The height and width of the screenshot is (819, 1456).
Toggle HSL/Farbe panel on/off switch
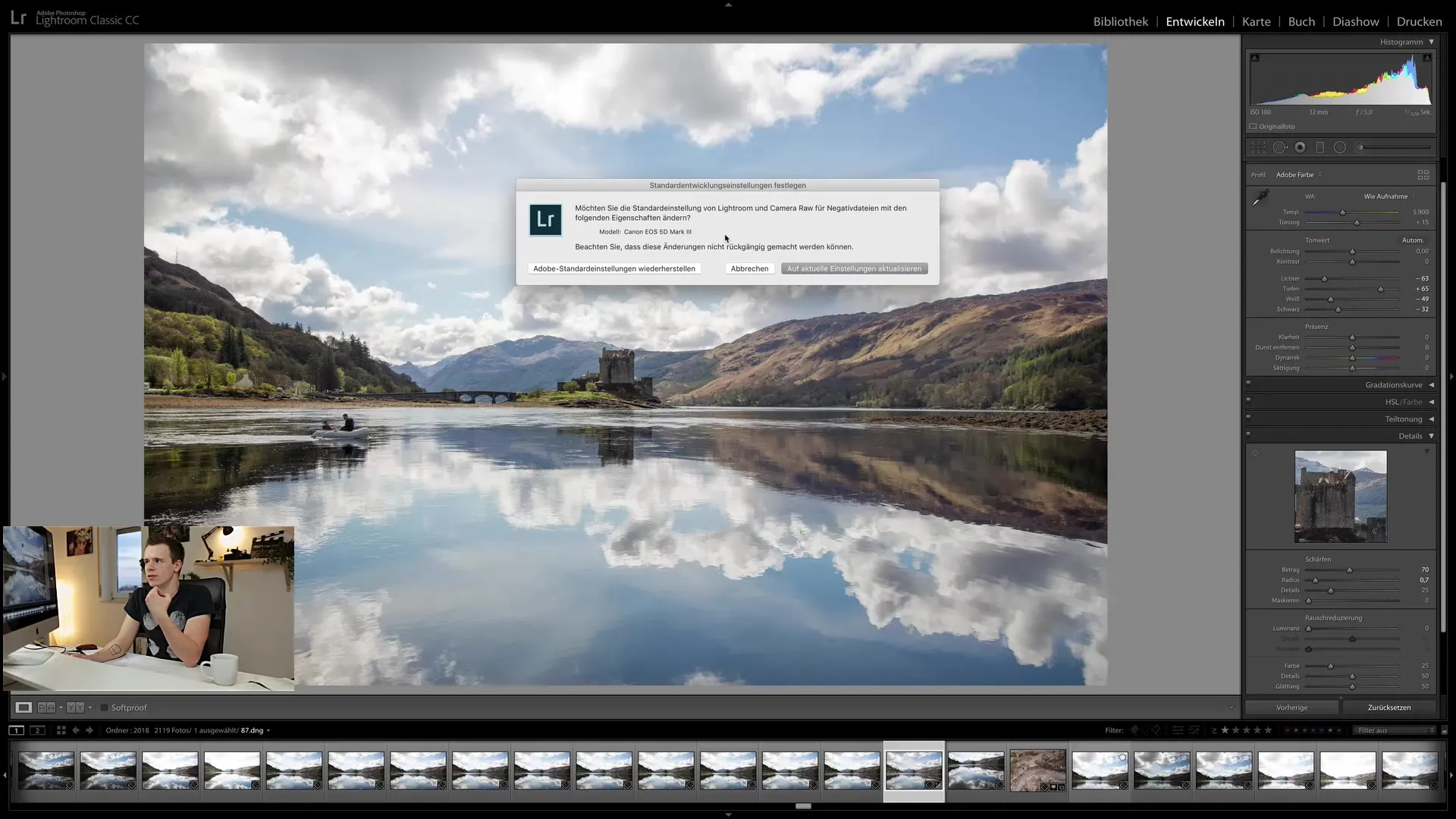coord(1248,399)
